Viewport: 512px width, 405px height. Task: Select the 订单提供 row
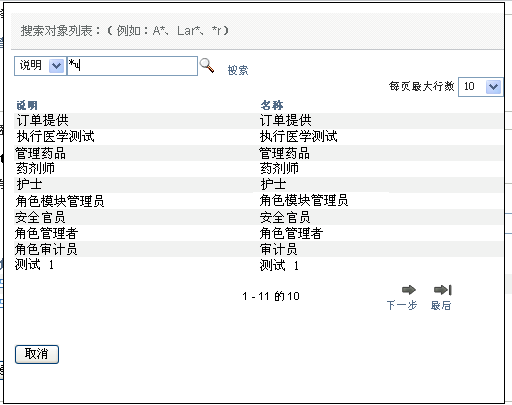point(258,120)
